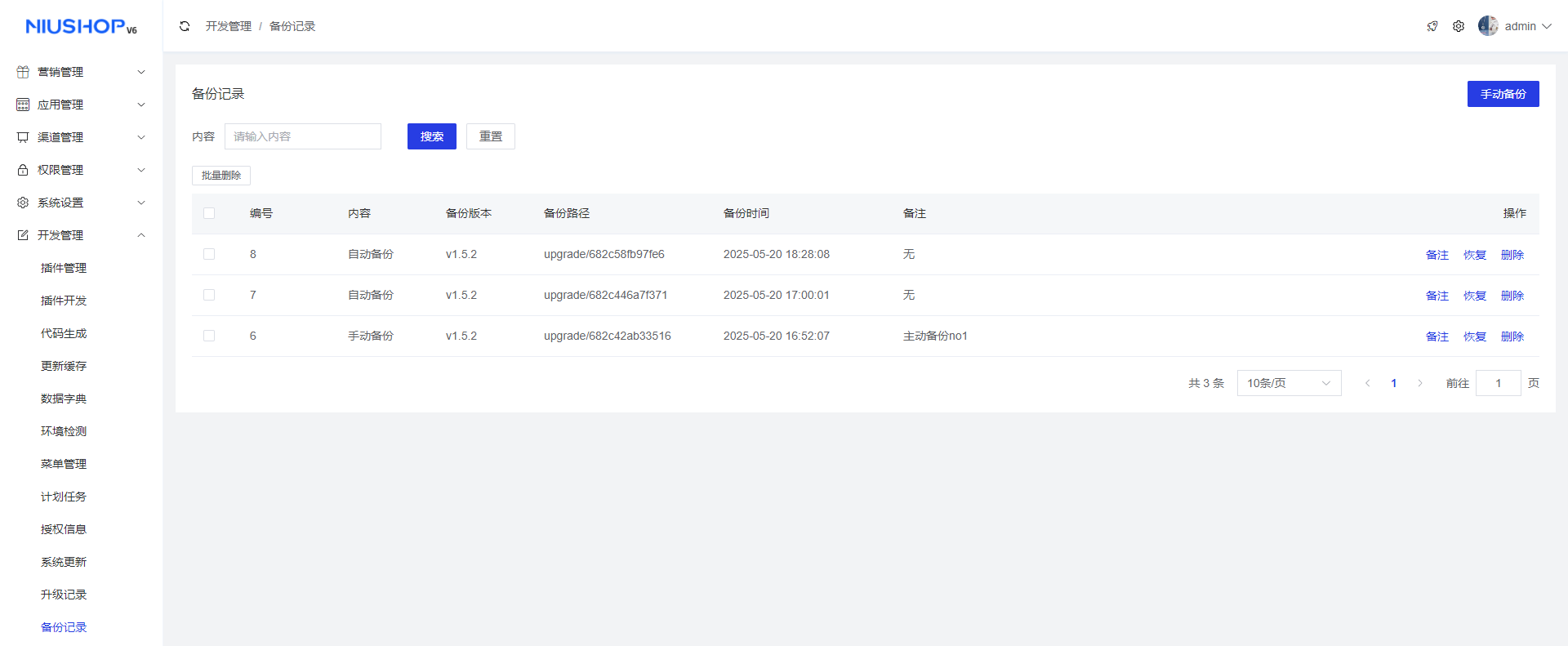This screenshot has height=646, width=1568.
Task: Click 恢复 for backup record 7
Action: pos(1474,296)
